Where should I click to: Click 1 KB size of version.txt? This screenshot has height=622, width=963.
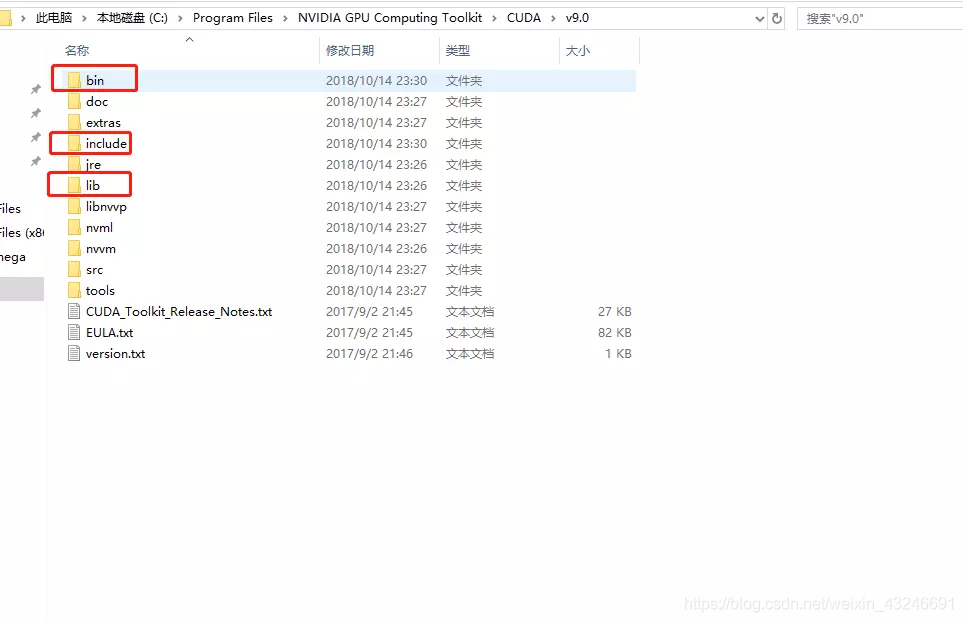tap(618, 354)
